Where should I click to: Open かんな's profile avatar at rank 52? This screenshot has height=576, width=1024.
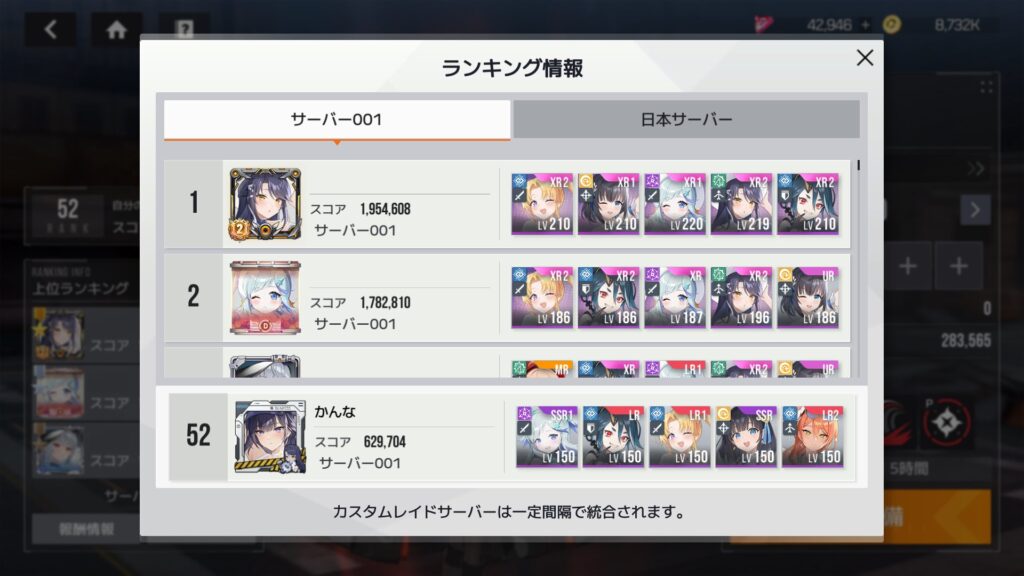pos(270,437)
